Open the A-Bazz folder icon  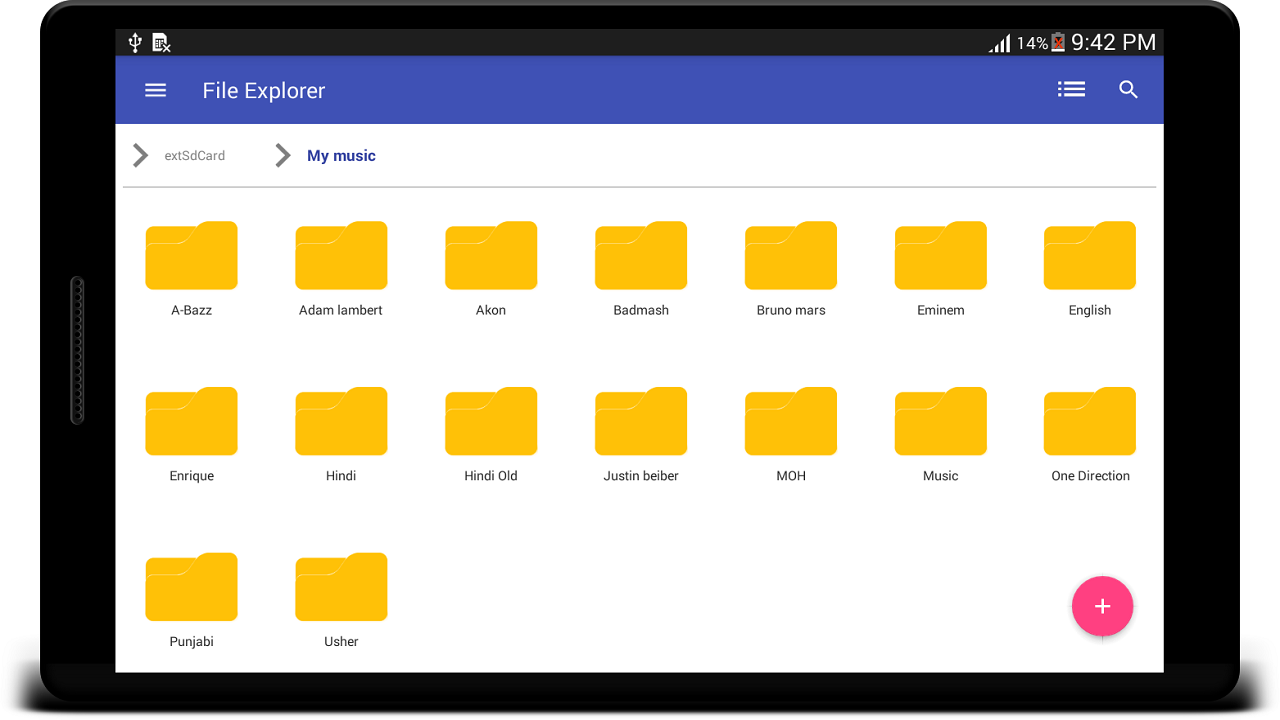click(x=191, y=256)
